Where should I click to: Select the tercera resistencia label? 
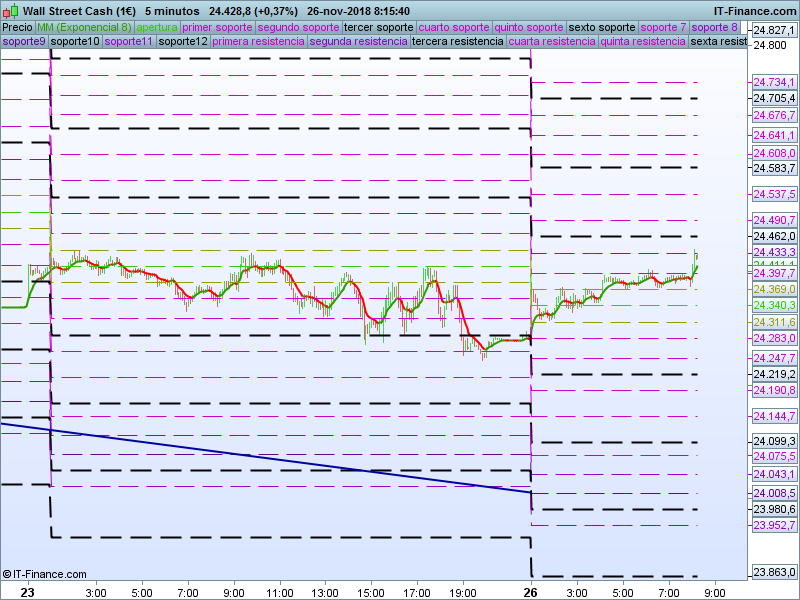click(x=458, y=41)
